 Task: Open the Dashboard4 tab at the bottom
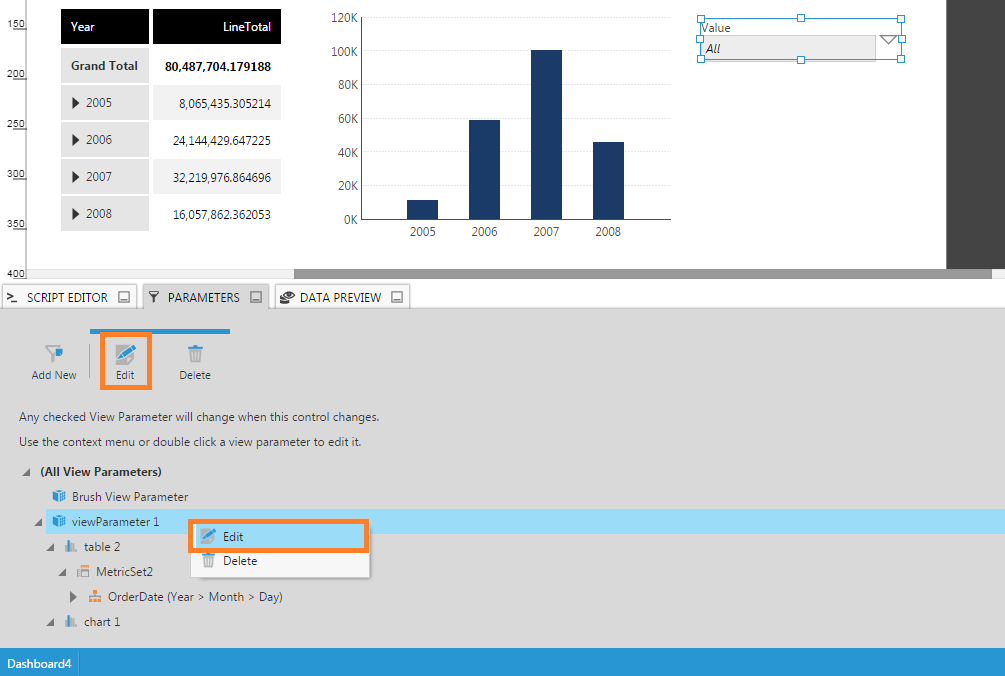click(x=39, y=663)
